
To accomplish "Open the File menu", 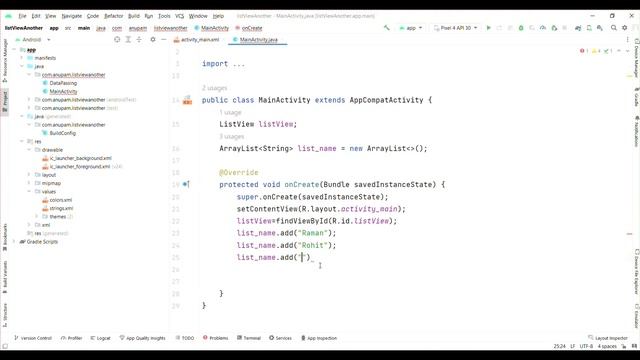I will click(22, 16).
